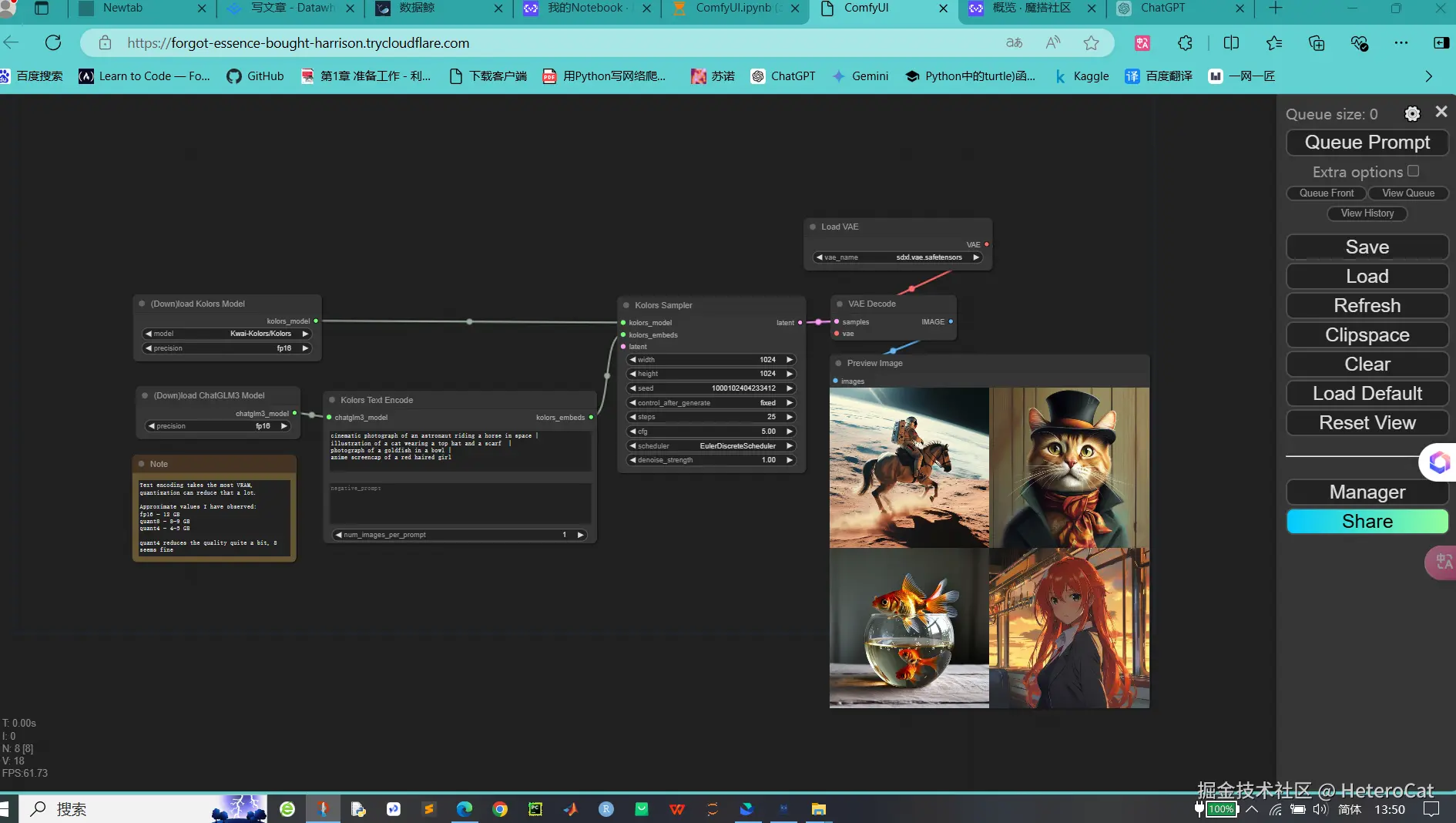Open GitHub bookmark in favorites bar

[x=256, y=76]
